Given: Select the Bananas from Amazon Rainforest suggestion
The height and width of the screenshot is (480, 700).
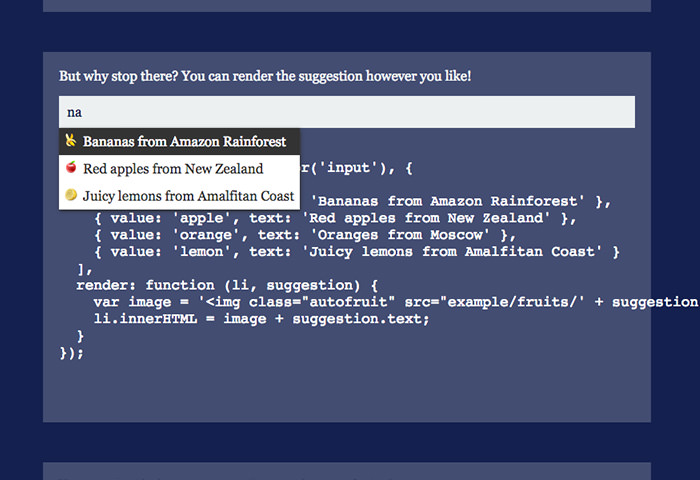Looking at the screenshot, I should [179, 142].
